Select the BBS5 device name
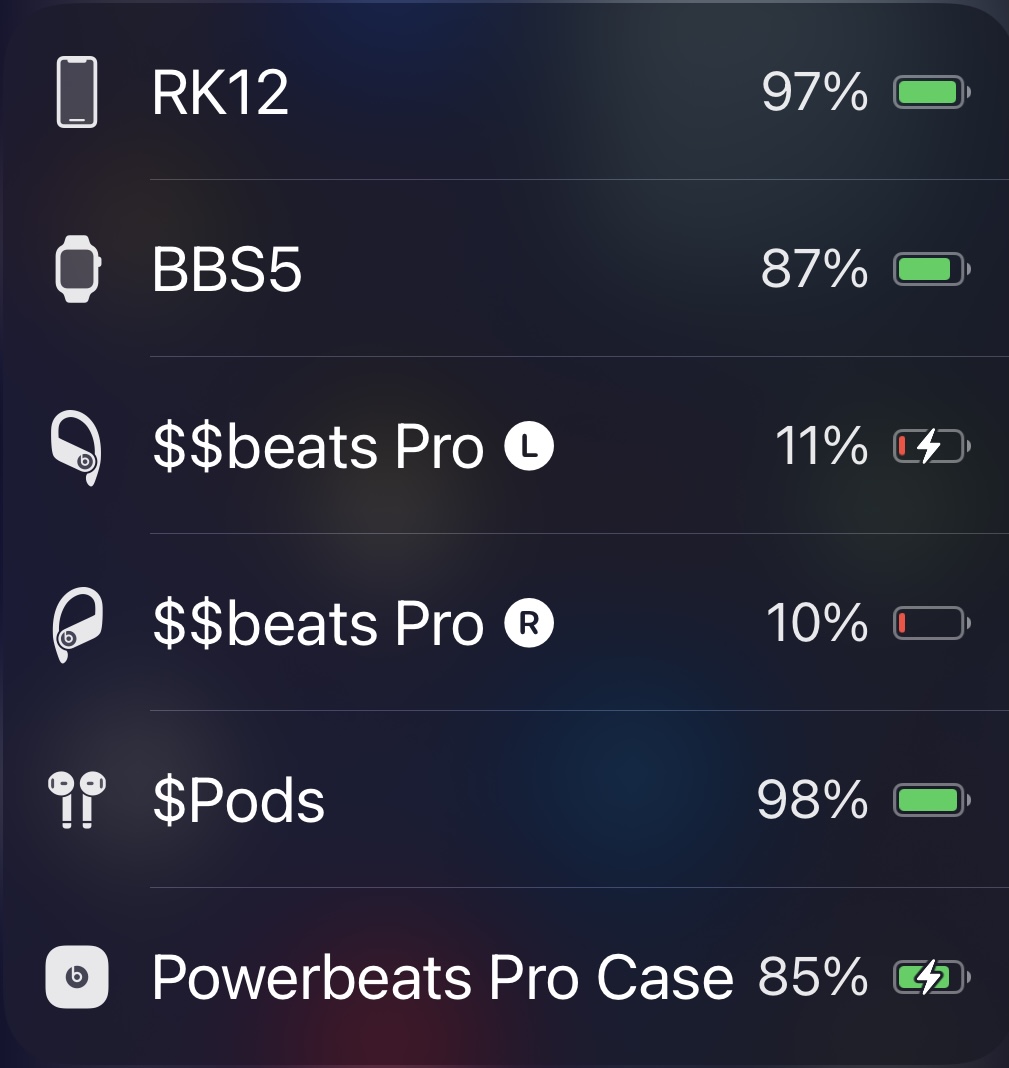Viewport: 1009px width, 1068px height. point(226,270)
